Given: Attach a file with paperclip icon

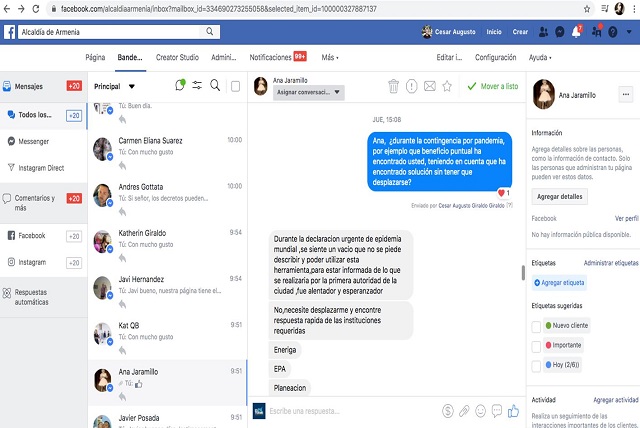Looking at the screenshot, I should click(x=464, y=411).
